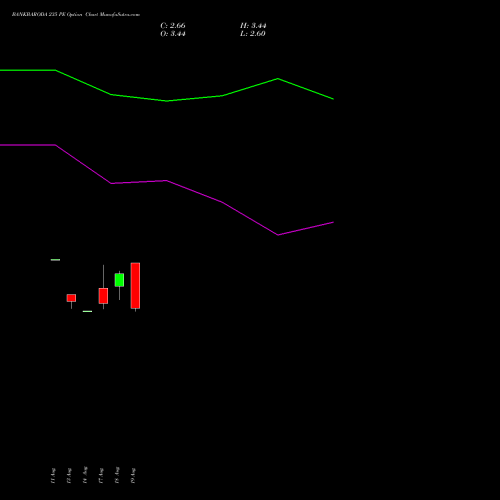Click the 18 Aug date axis label

(117, 475)
